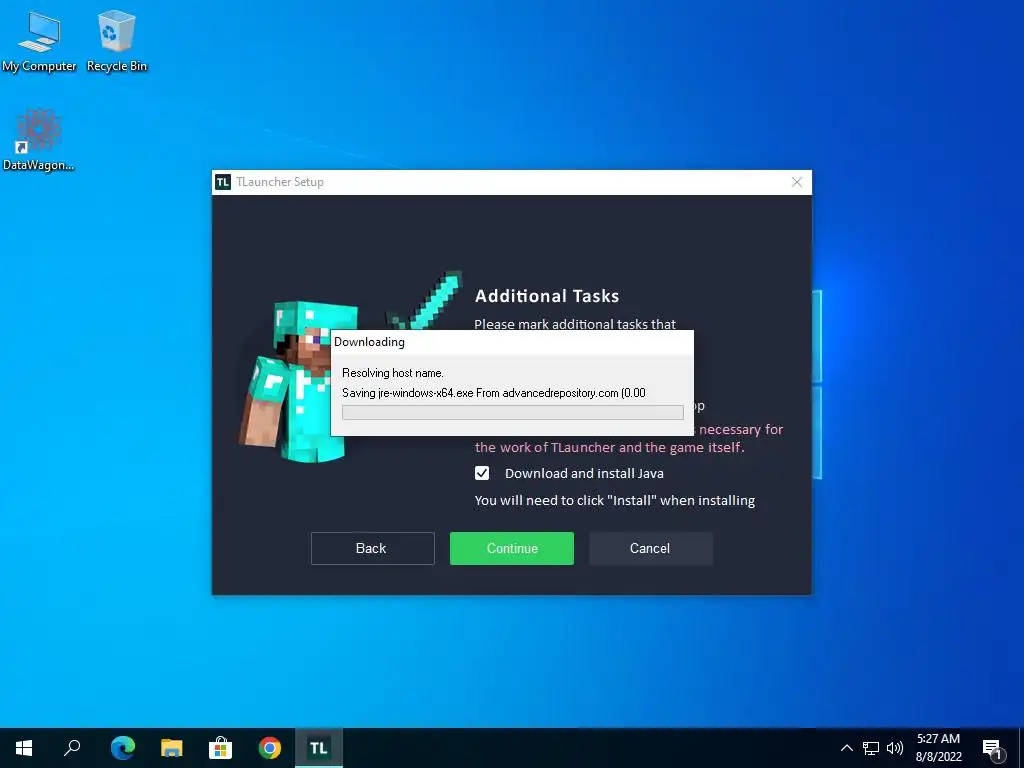
Task: Show hidden system tray icons
Action: (x=846, y=748)
